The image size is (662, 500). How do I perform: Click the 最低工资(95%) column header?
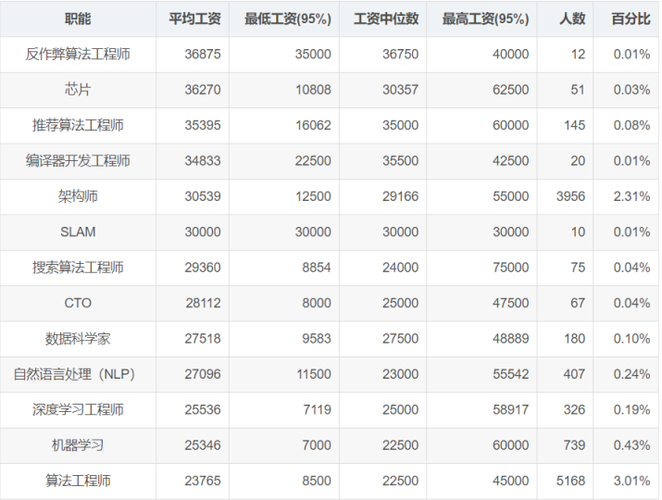[288, 19]
